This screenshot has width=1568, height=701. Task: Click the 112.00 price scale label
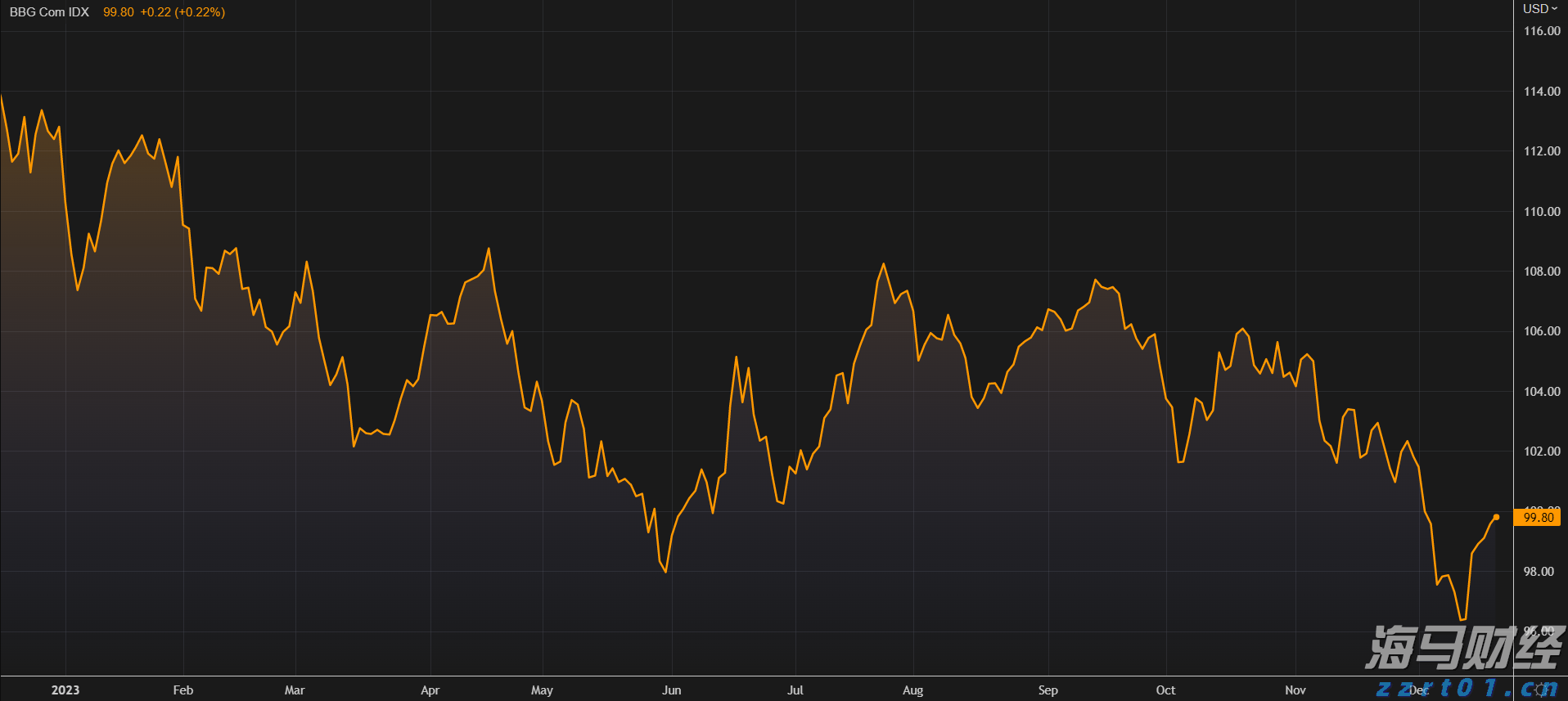coord(1541,151)
